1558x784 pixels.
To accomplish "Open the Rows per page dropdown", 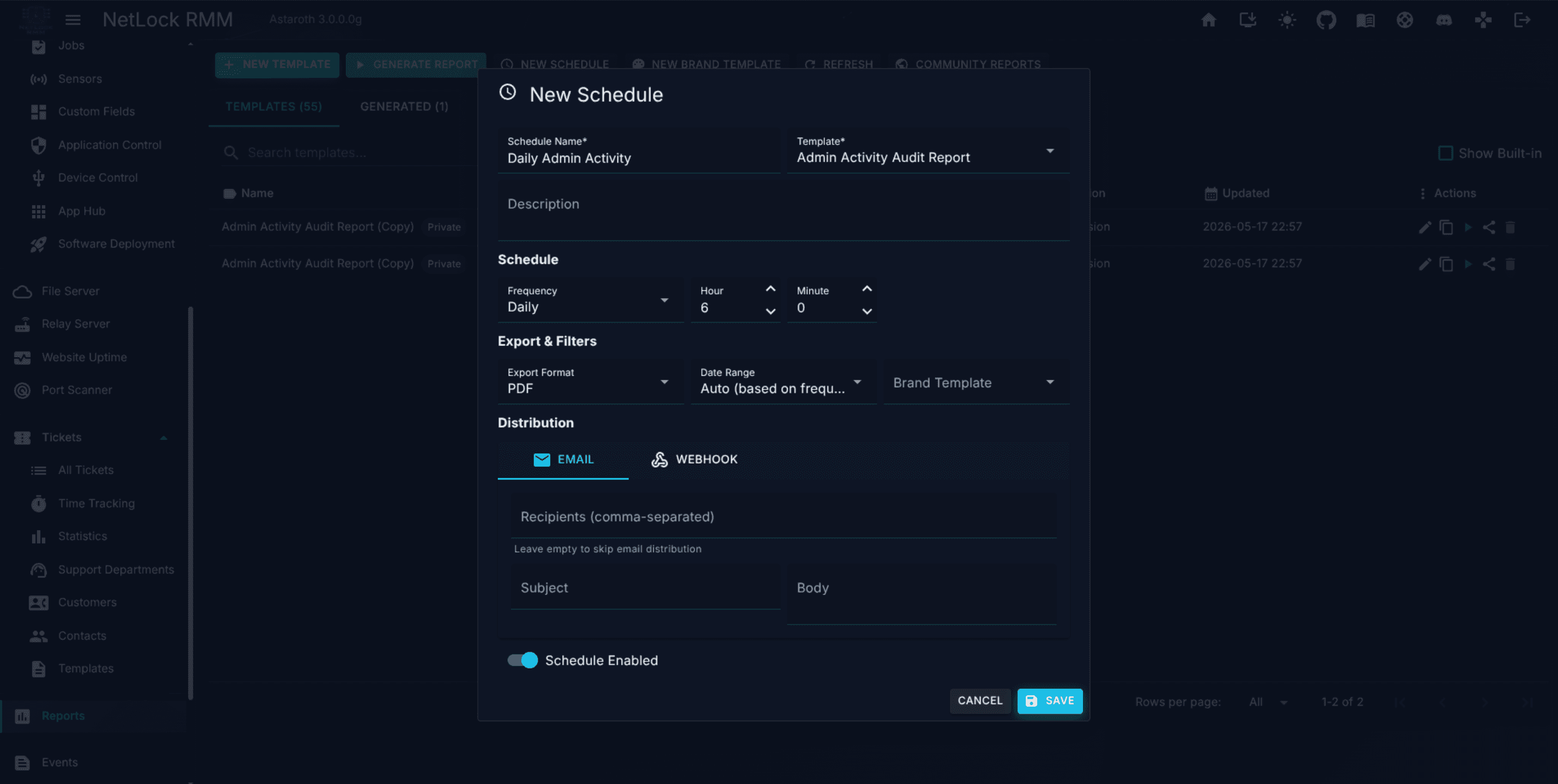I will pyautogui.click(x=1268, y=702).
